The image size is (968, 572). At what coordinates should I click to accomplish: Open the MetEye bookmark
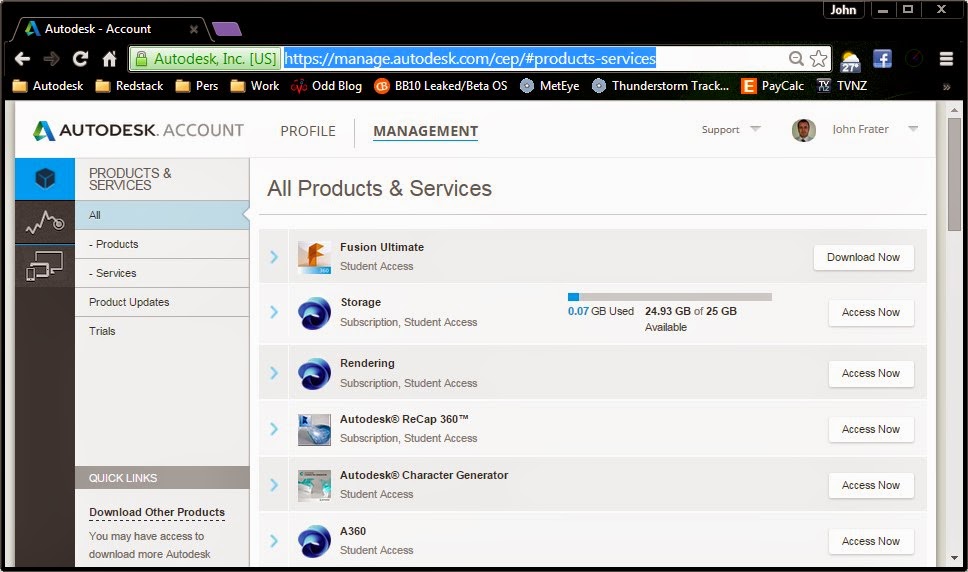(x=549, y=86)
